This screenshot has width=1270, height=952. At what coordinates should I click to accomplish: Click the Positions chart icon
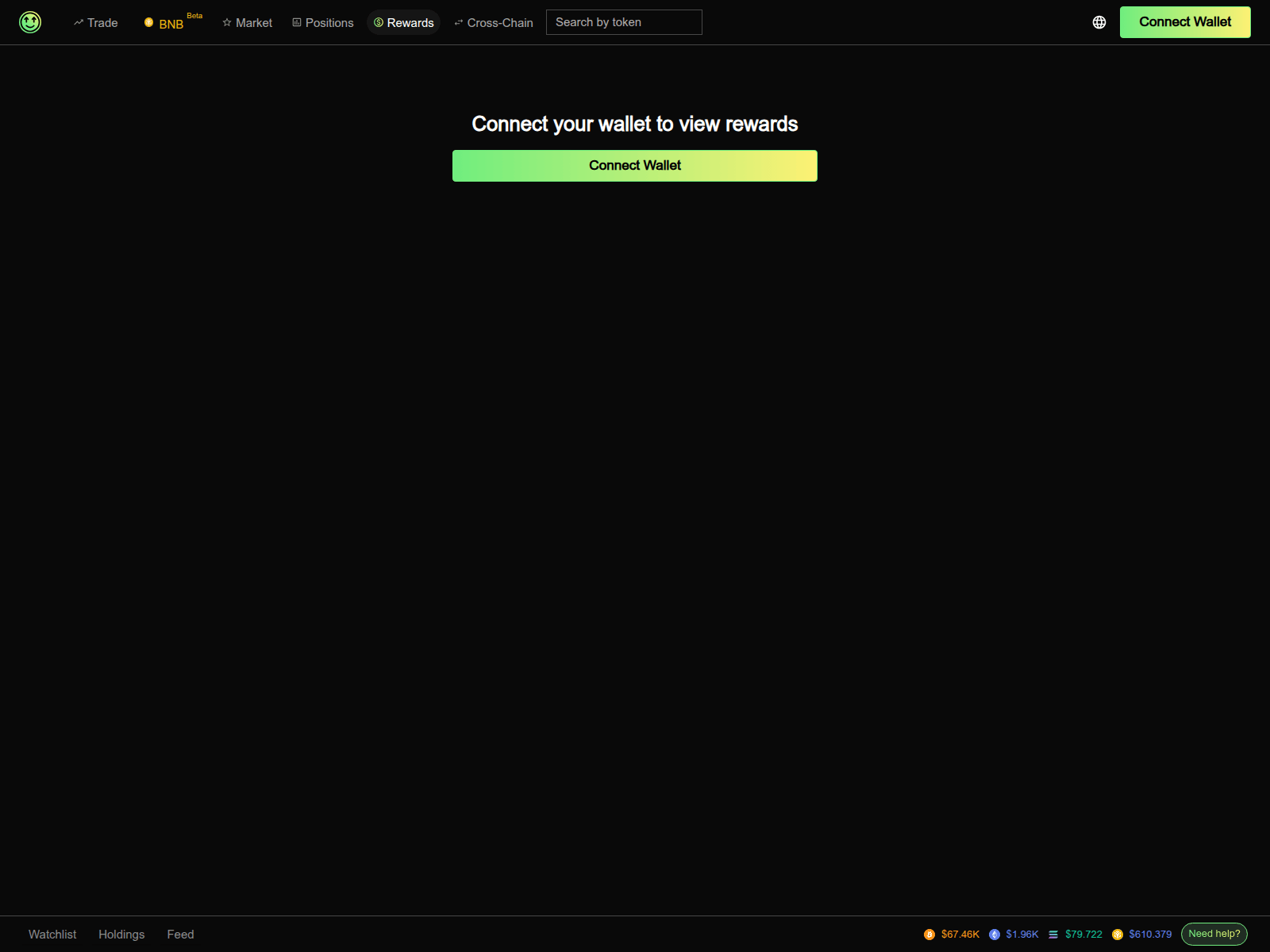tap(297, 22)
